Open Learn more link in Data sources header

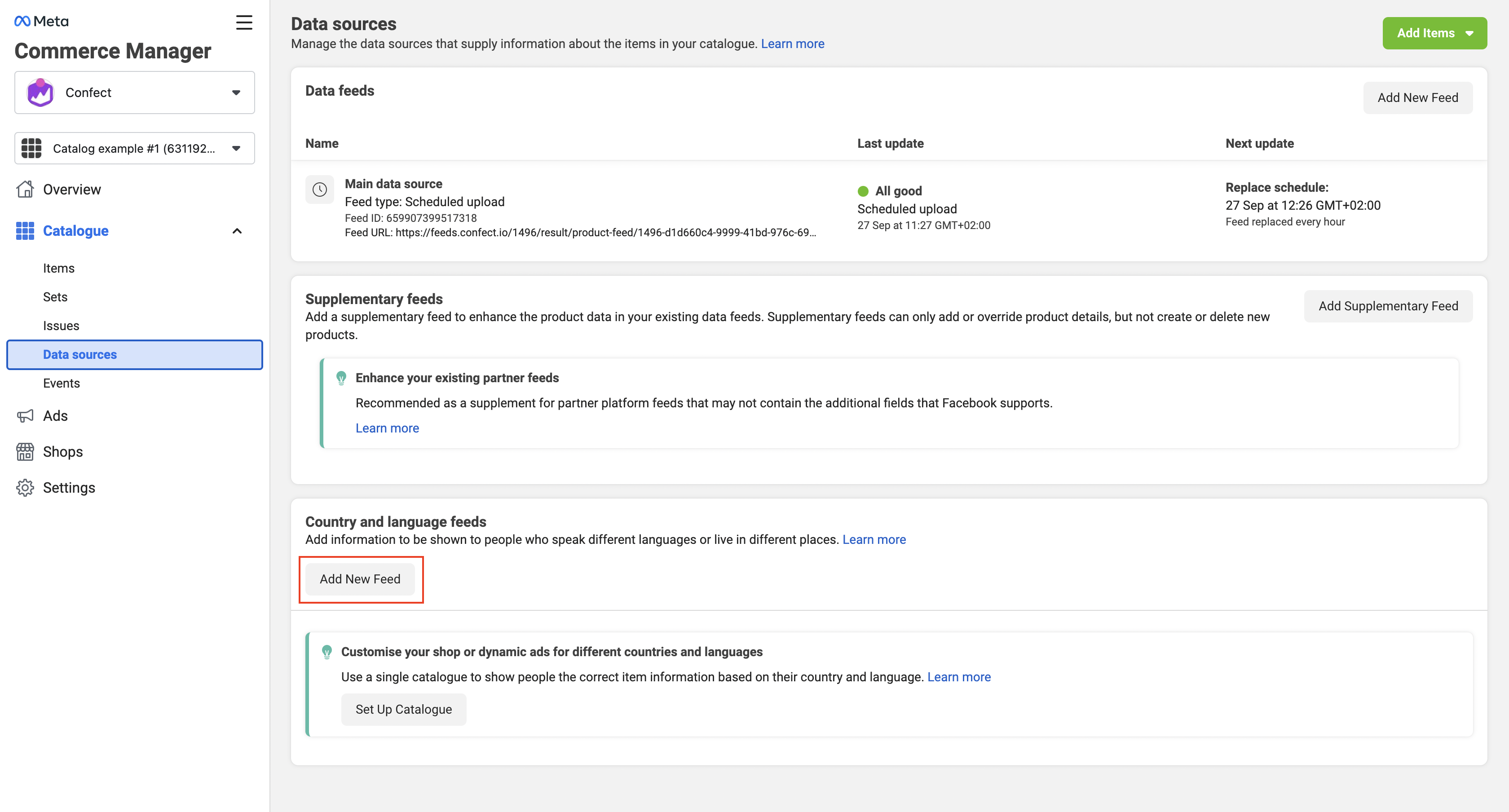pyautogui.click(x=793, y=44)
